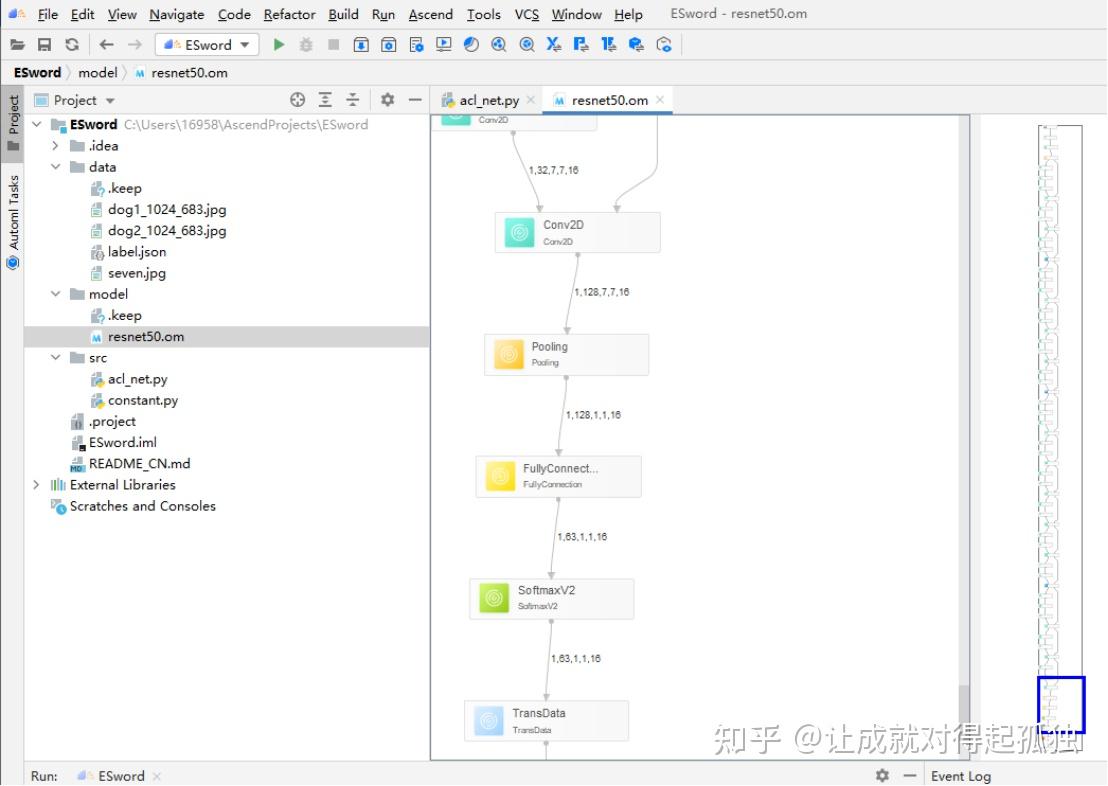Screen dimensions: 1108x786
Task: Click Scroll from Source crosshair icon
Action: click(298, 100)
